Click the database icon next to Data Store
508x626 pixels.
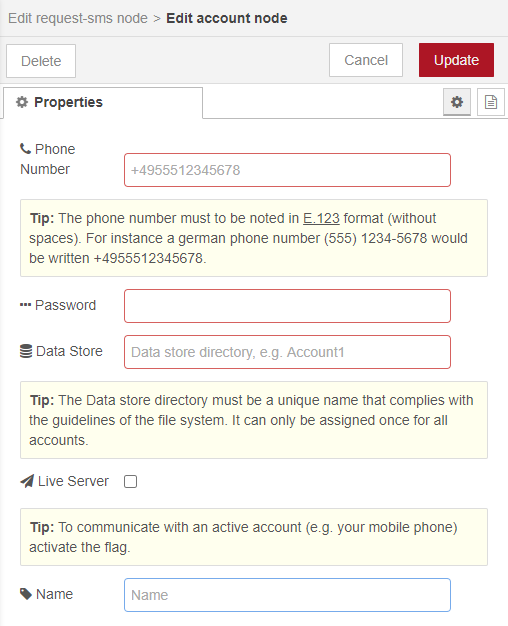tap(26, 351)
